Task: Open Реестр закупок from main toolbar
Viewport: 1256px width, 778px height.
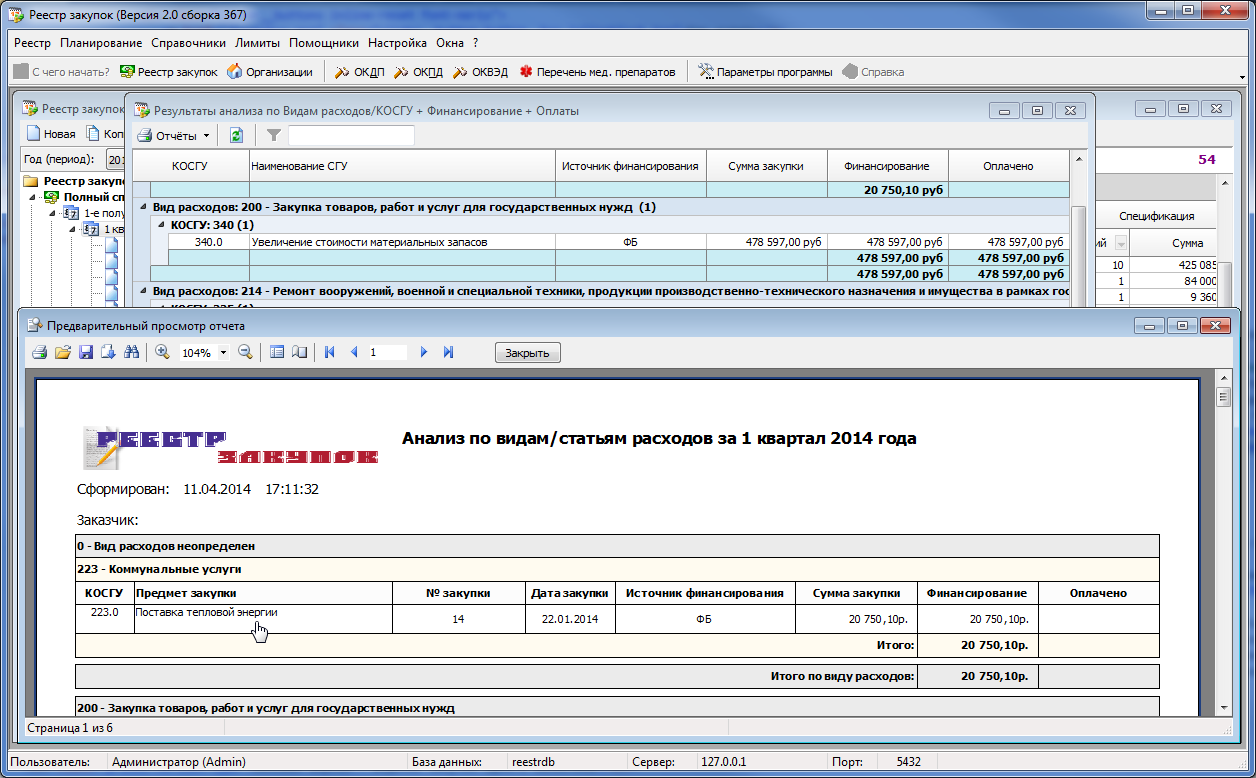Action: 168,72
